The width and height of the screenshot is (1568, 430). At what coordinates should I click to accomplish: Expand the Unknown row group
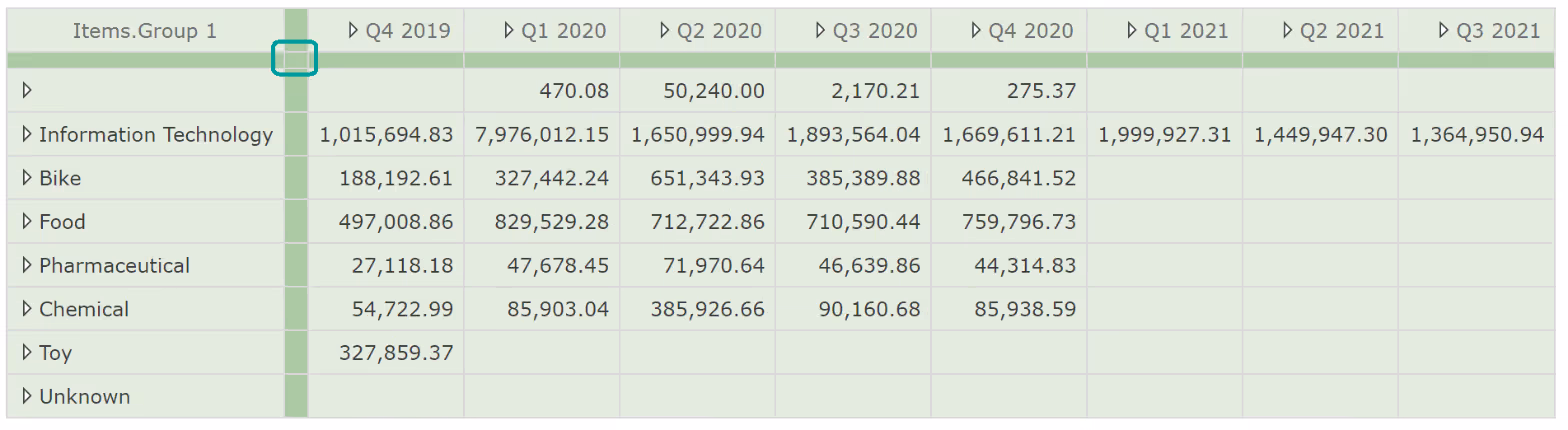pos(27,397)
